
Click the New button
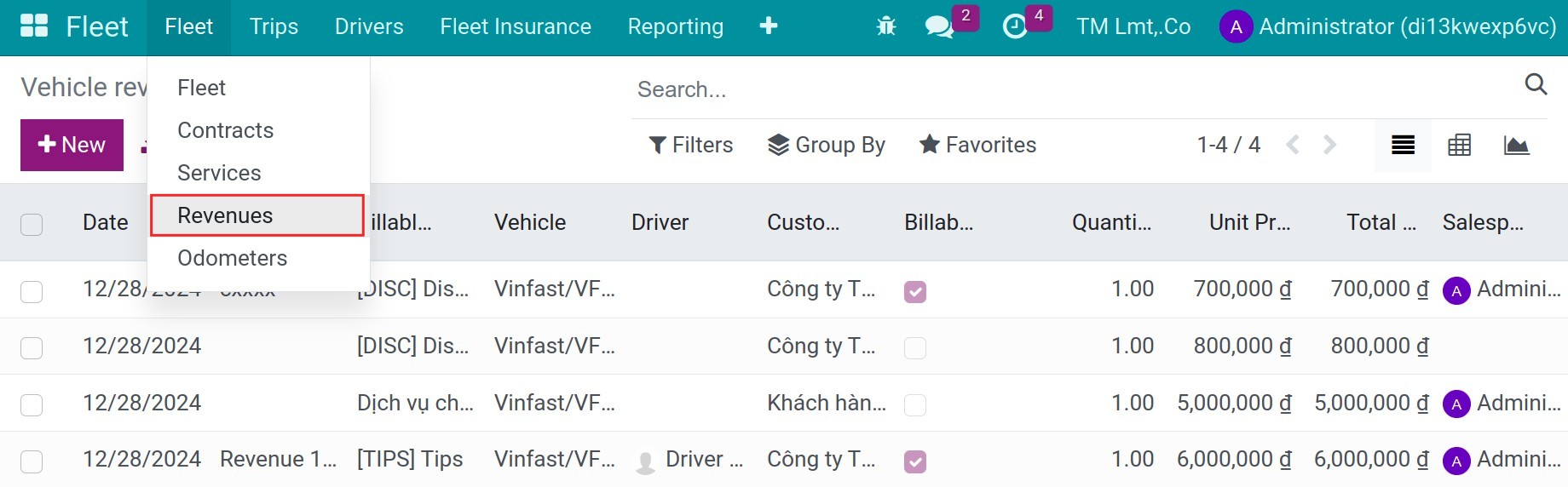(x=72, y=145)
